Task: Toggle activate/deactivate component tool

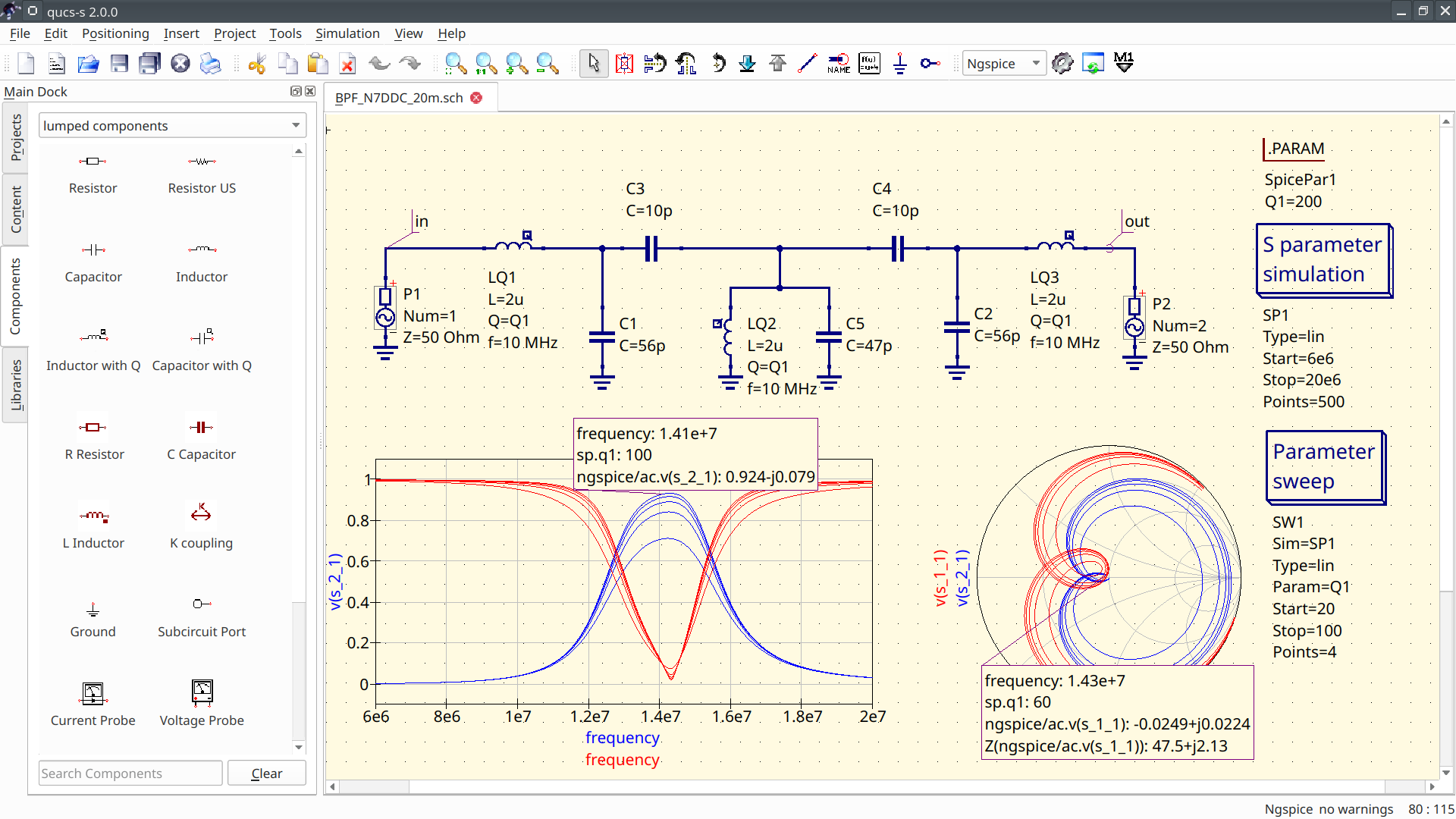Action: coord(624,64)
